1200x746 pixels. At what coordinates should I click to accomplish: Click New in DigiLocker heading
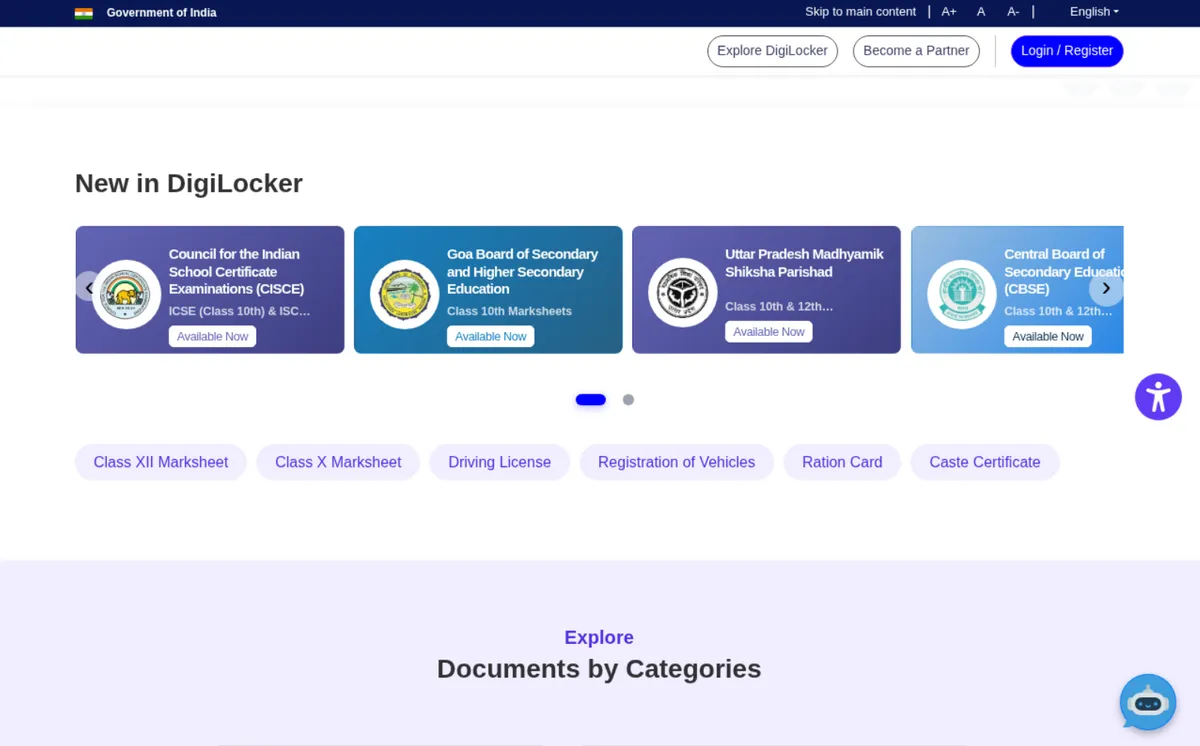[x=189, y=184]
